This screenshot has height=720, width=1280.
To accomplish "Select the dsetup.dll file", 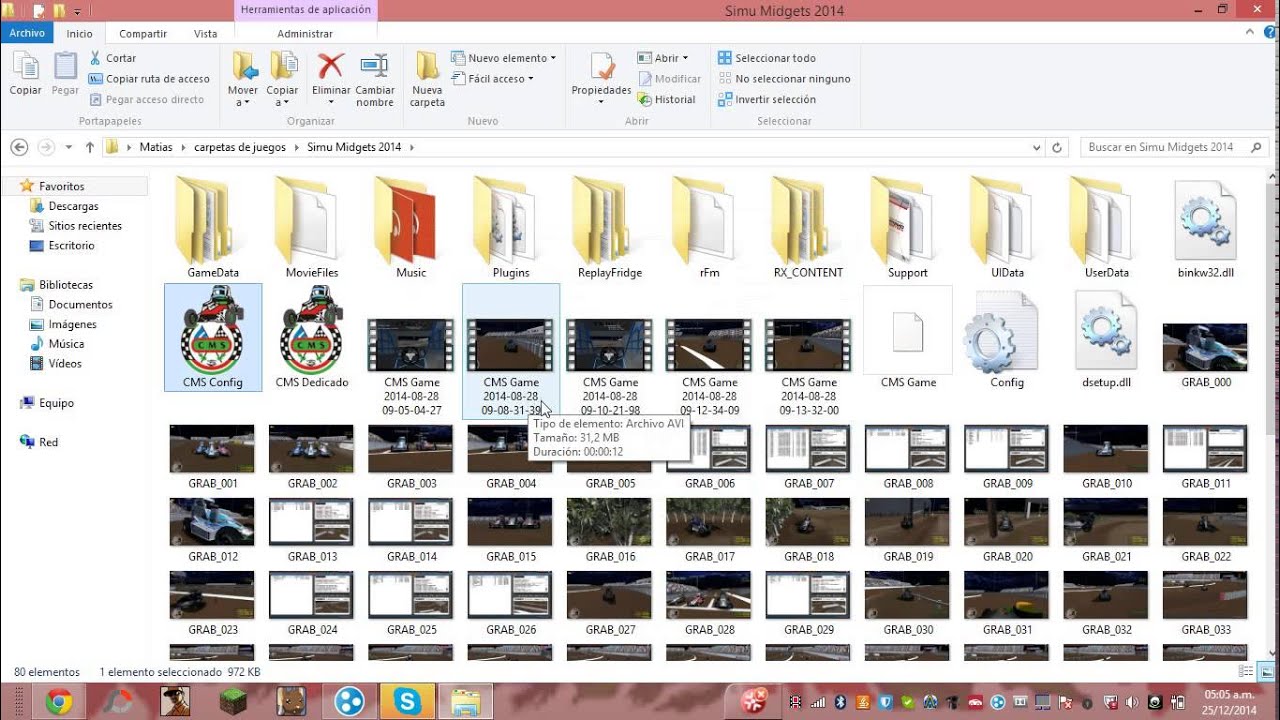I will pyautogui.click(x=1107, y=337).
